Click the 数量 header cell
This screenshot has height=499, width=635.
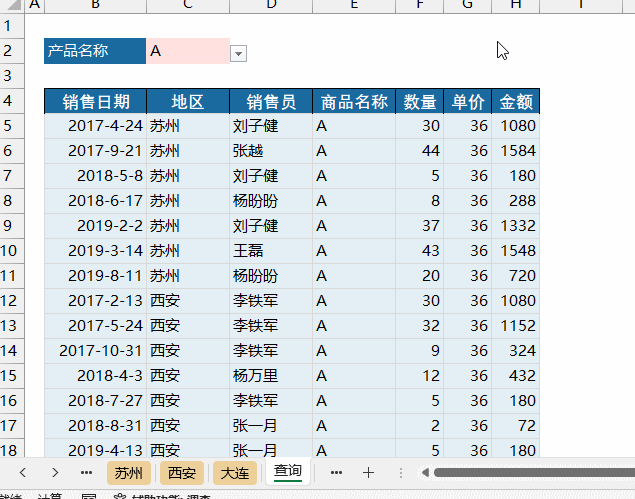[420, 101]
